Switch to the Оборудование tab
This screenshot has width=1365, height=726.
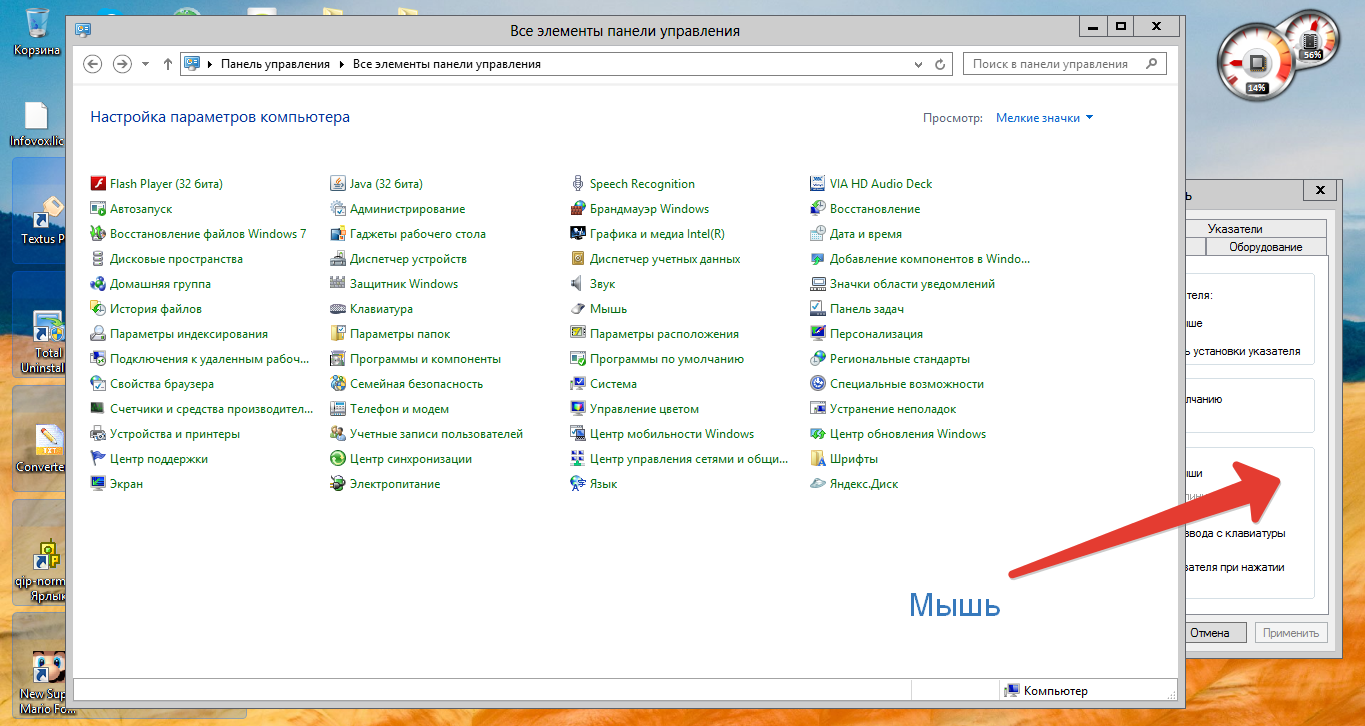pyautogui.click(x=1265, y=247)
